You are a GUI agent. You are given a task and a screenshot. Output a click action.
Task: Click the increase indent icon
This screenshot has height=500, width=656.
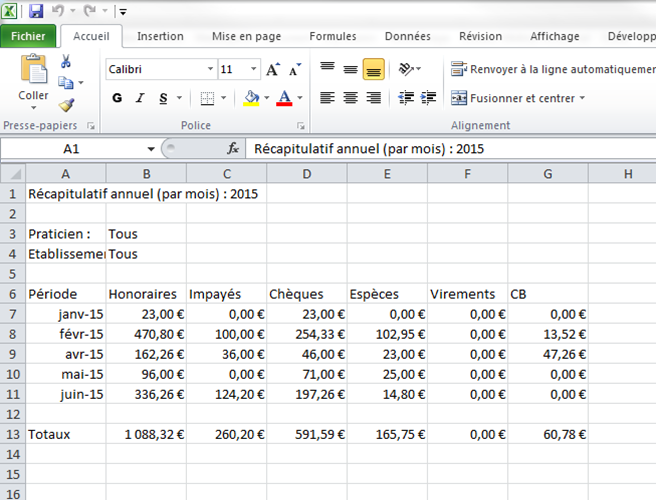(427, 98)
